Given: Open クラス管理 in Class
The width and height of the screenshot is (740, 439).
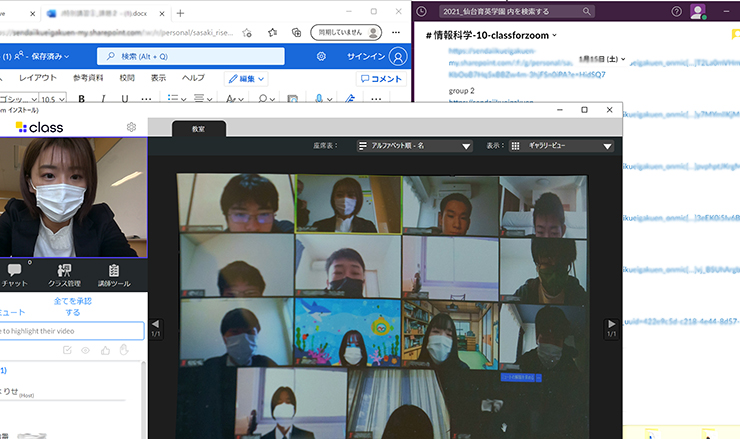Looking at the screenshot, I should click(x=64, y=275).
